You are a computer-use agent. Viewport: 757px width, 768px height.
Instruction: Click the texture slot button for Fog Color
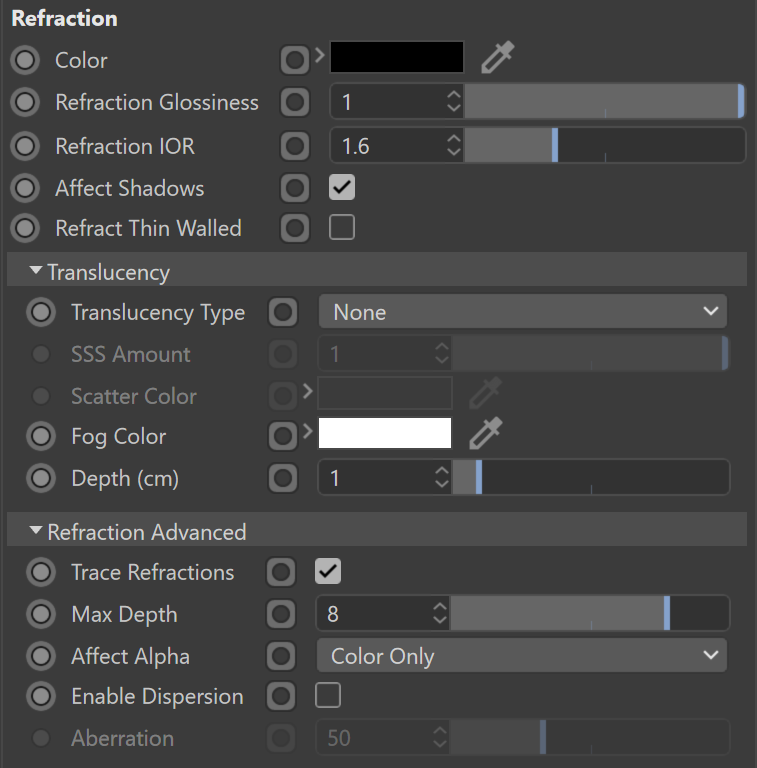[283, 436]
